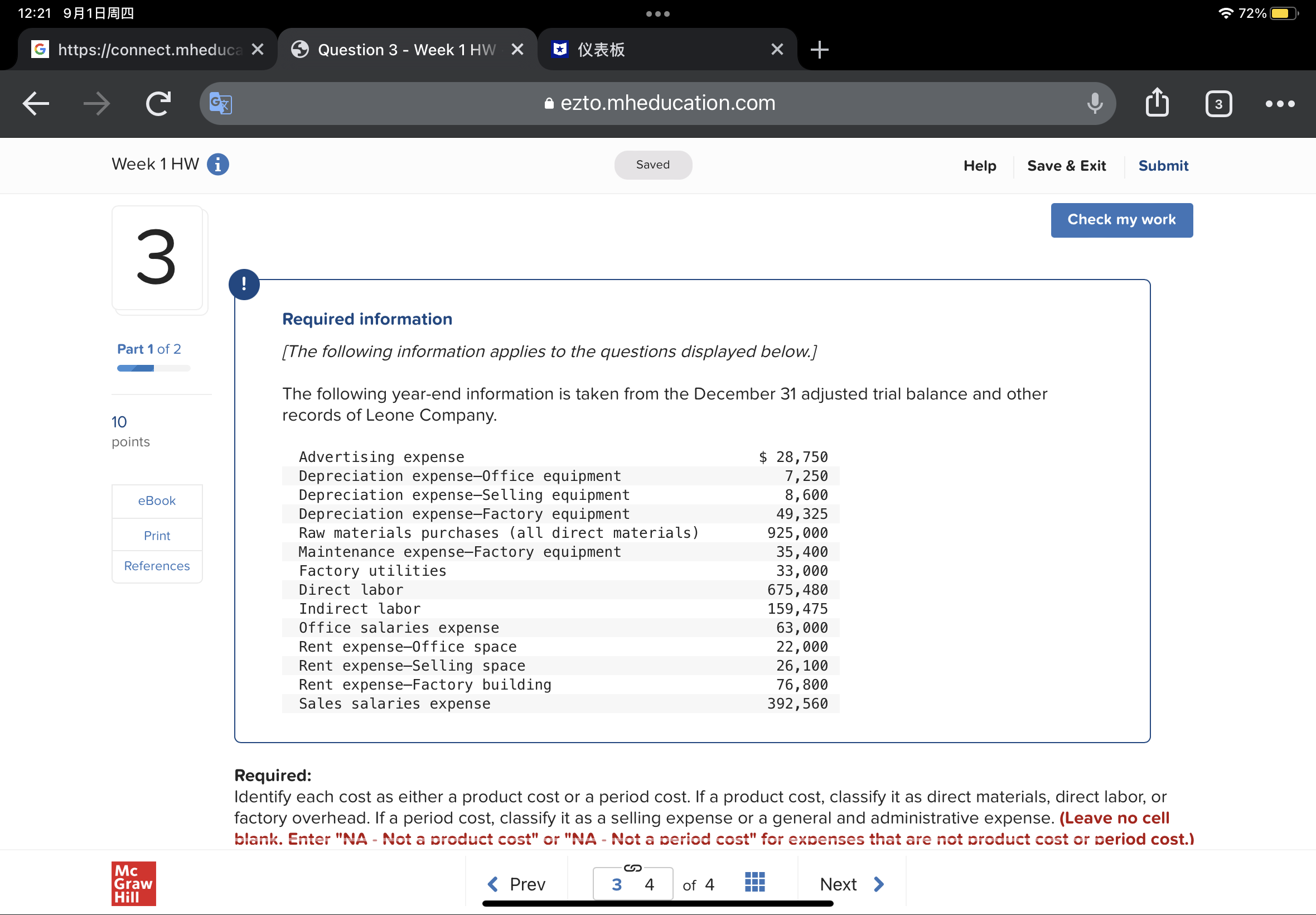The width and height of the screenshot is (1316, 915).
Task: Tap the browser back arrow
Action: 36,104
